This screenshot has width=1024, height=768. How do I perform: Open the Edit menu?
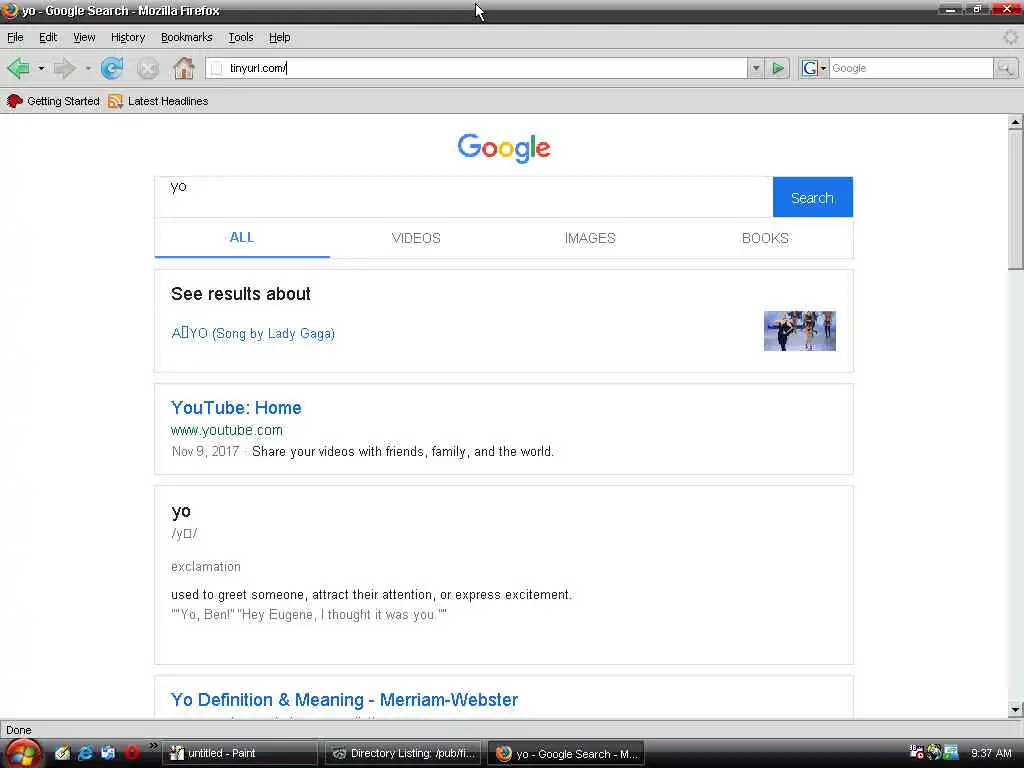click(x=48, y=37)
